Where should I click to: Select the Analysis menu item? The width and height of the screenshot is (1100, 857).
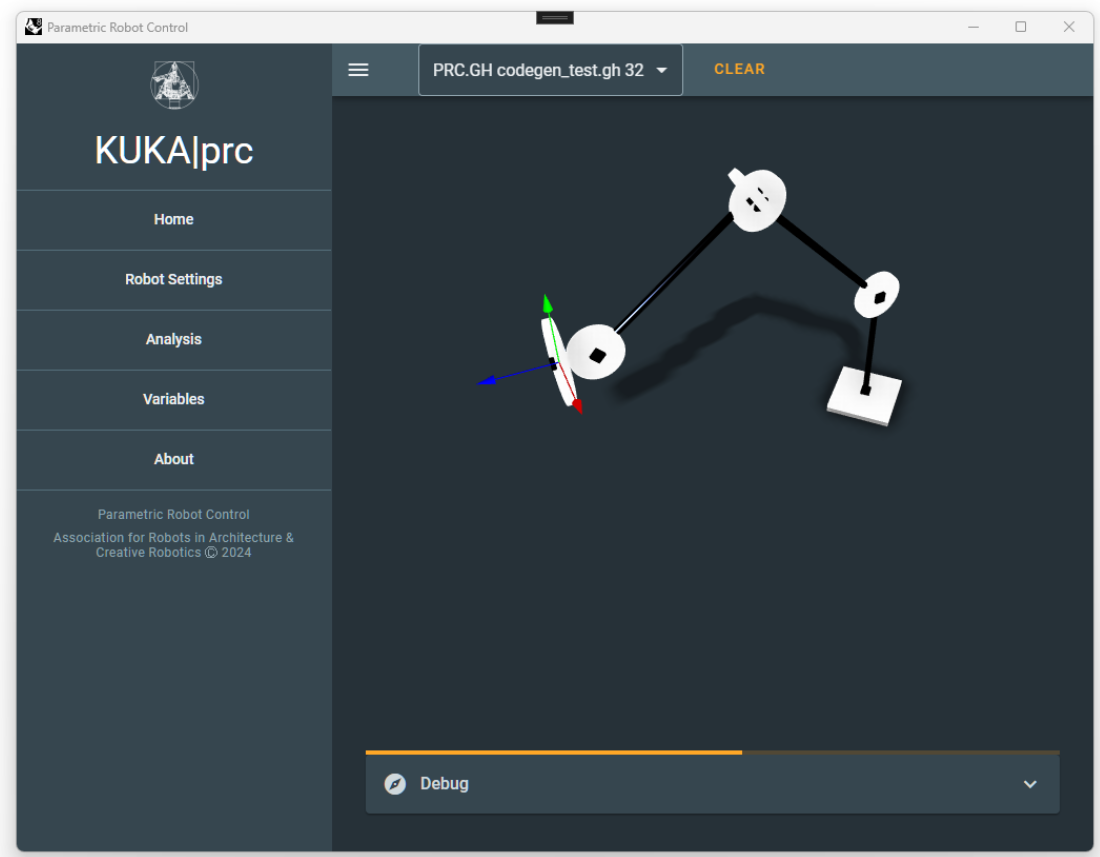(174, 339)
